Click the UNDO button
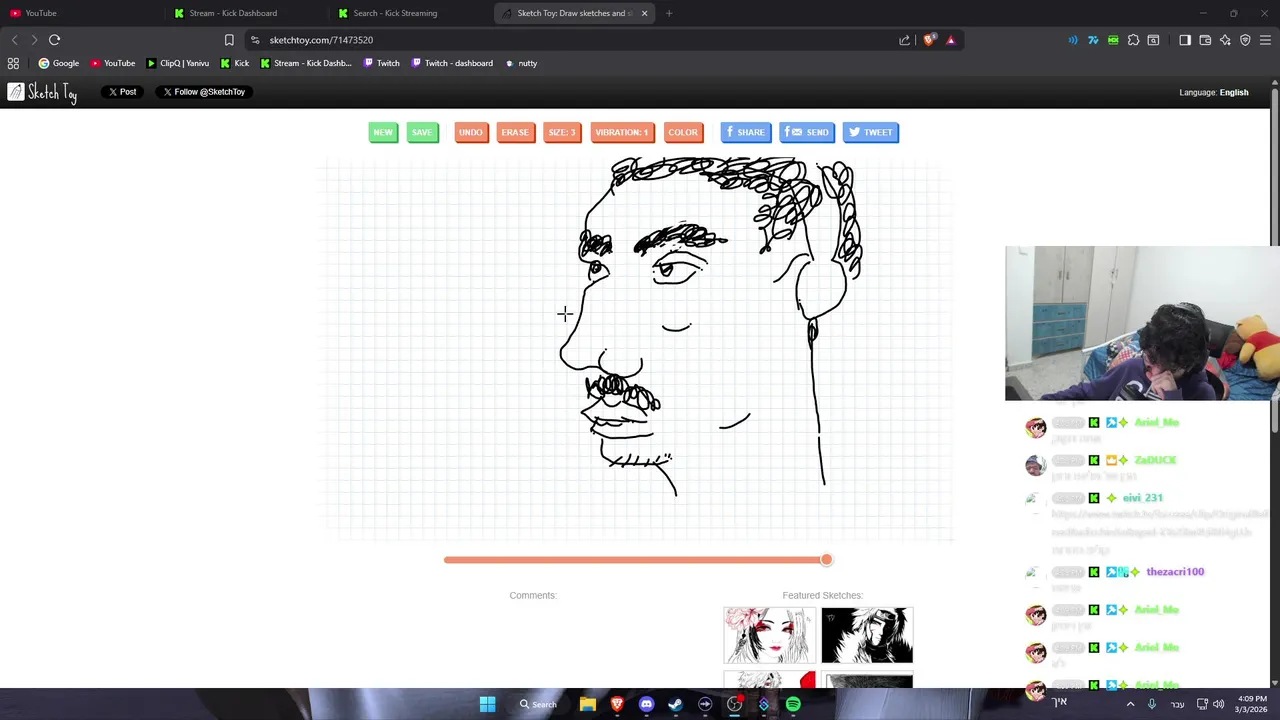The image size is (1280, 720). pyautogui.click(x=471, y=132)
